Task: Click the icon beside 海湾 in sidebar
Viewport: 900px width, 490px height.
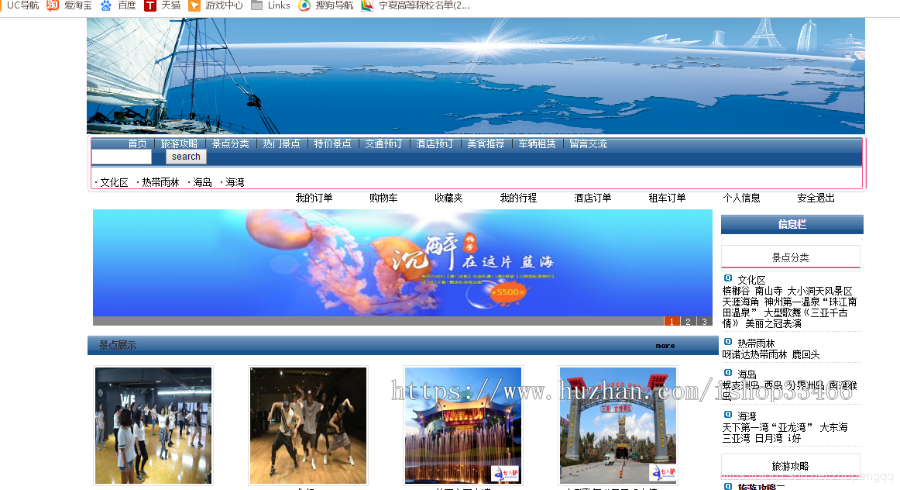Action: pos(728,415)
